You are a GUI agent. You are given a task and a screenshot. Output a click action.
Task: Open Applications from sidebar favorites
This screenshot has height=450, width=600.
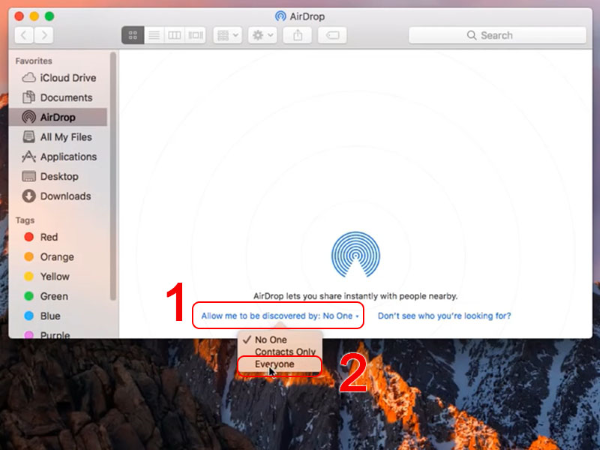coord(68,157)
